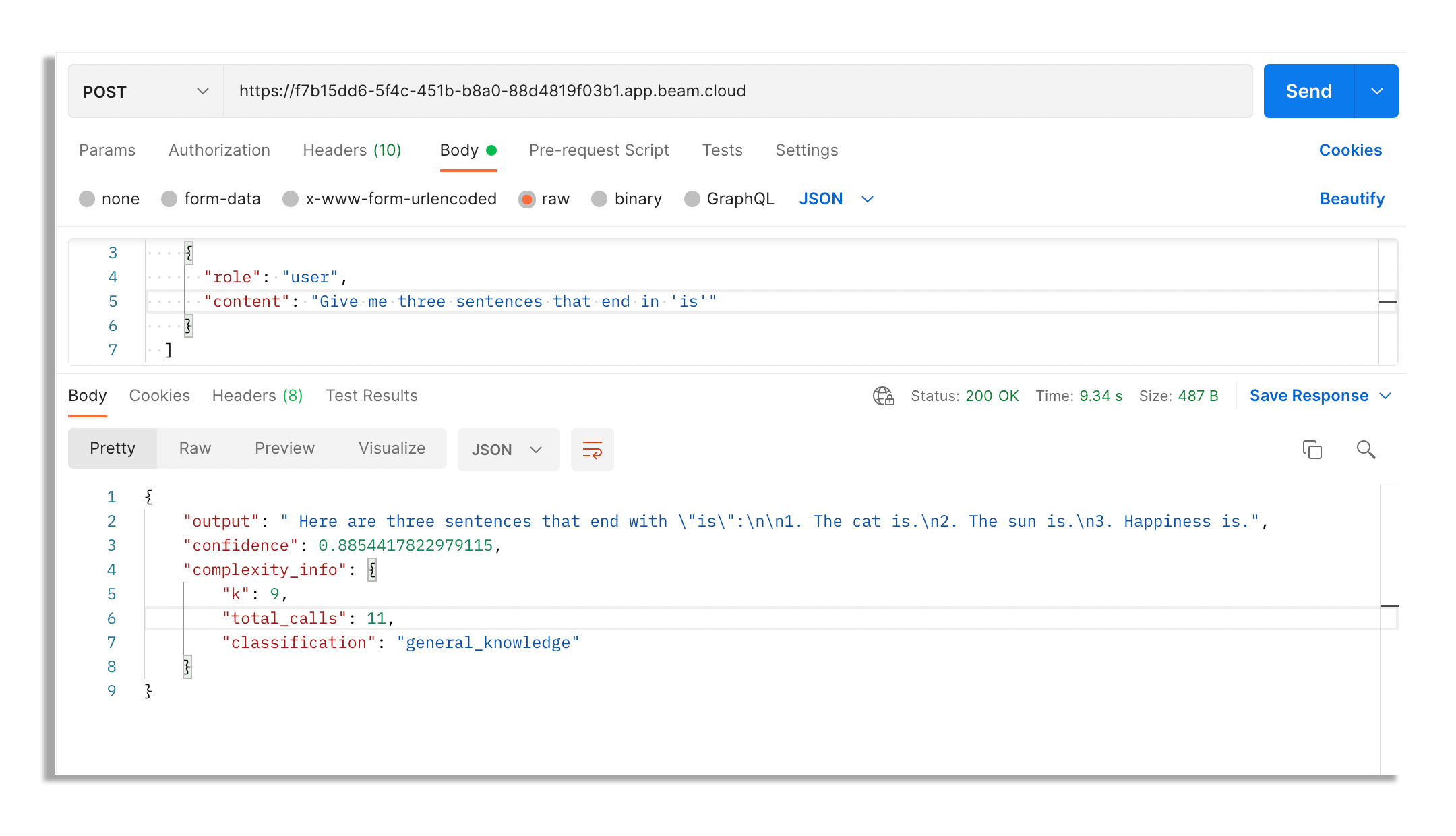Click the network globe lock icon
The height and width of the screenshot is (836, 1456).
pyautogui.click(x=883, y=396)
